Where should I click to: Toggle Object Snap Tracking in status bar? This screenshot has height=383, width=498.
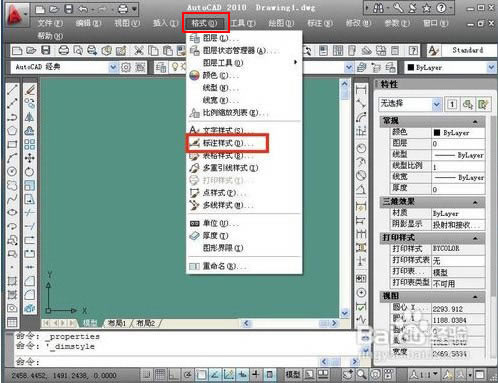click(x=215, y=375)
